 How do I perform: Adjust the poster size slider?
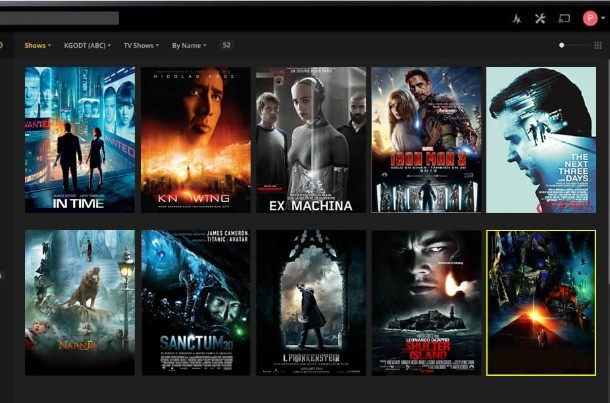(x=573, y=46)
